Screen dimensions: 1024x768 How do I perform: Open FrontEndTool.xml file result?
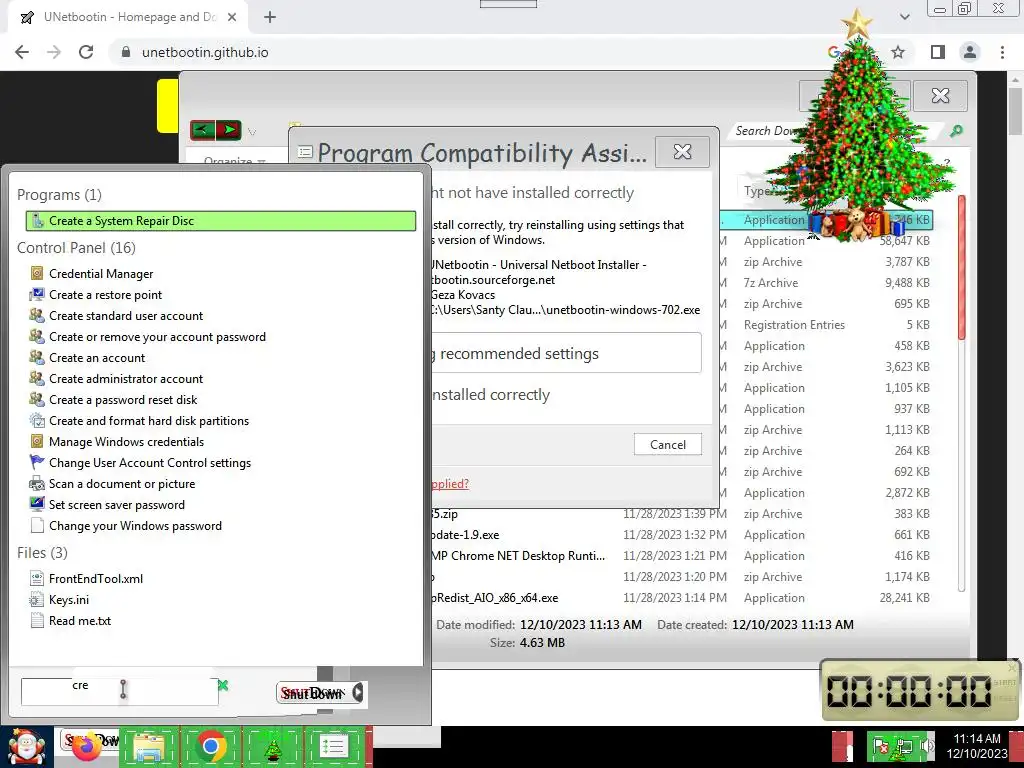point(96,579)
